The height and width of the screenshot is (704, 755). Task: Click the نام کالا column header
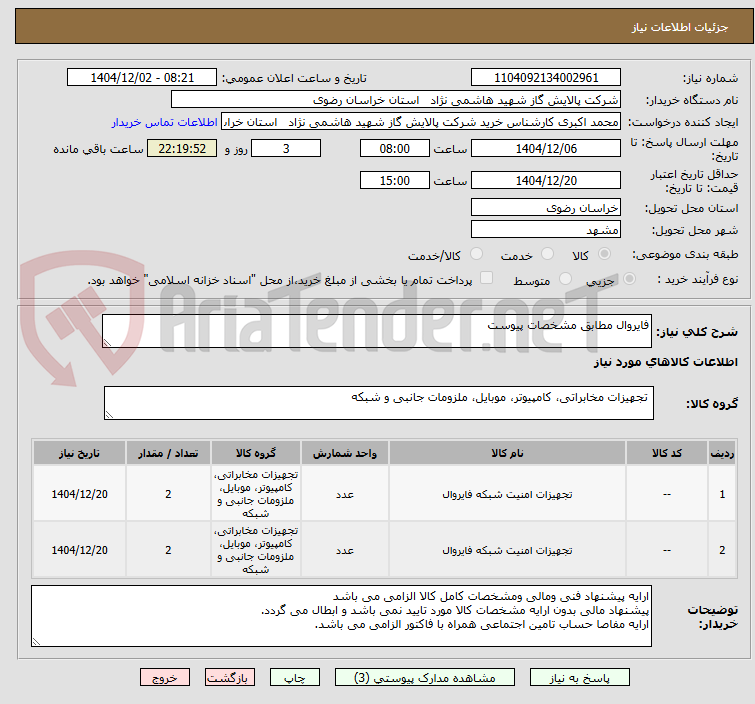(507, 453)
